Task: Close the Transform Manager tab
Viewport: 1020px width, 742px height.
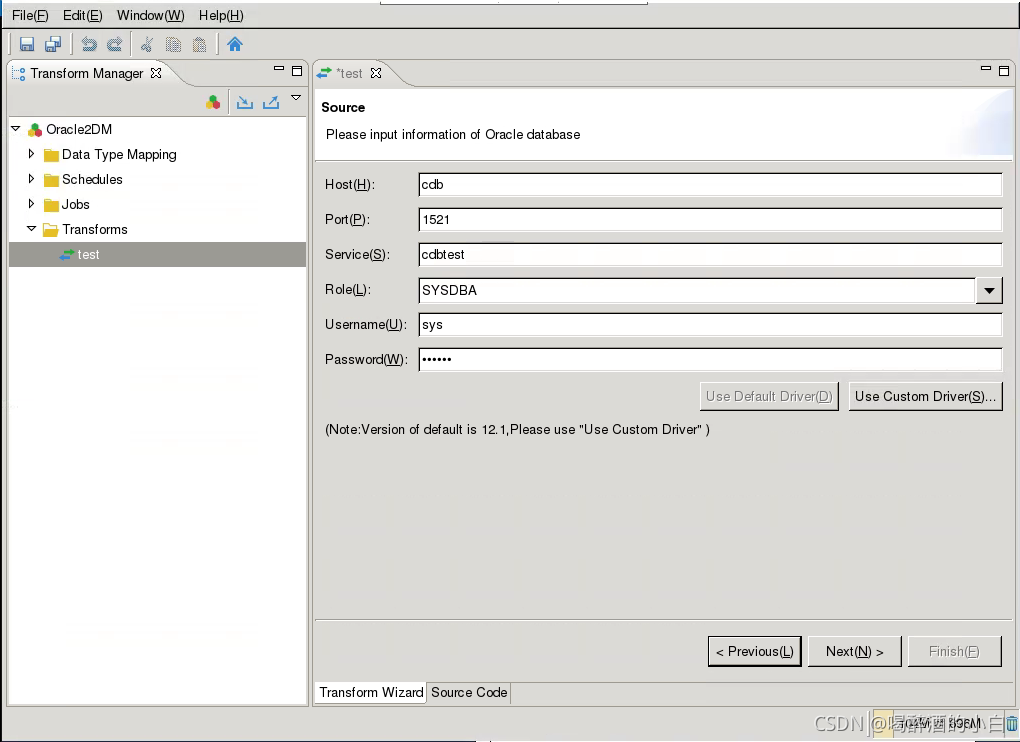Action: coord(156,73)
